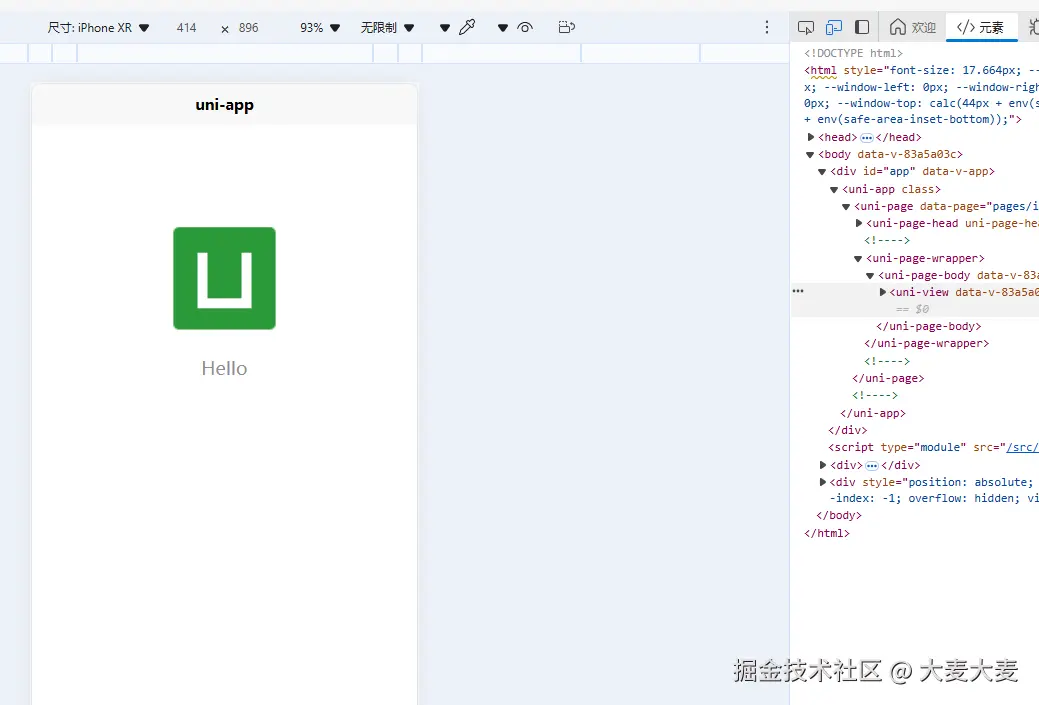Select the </body> closing tag

pos(839,515)
